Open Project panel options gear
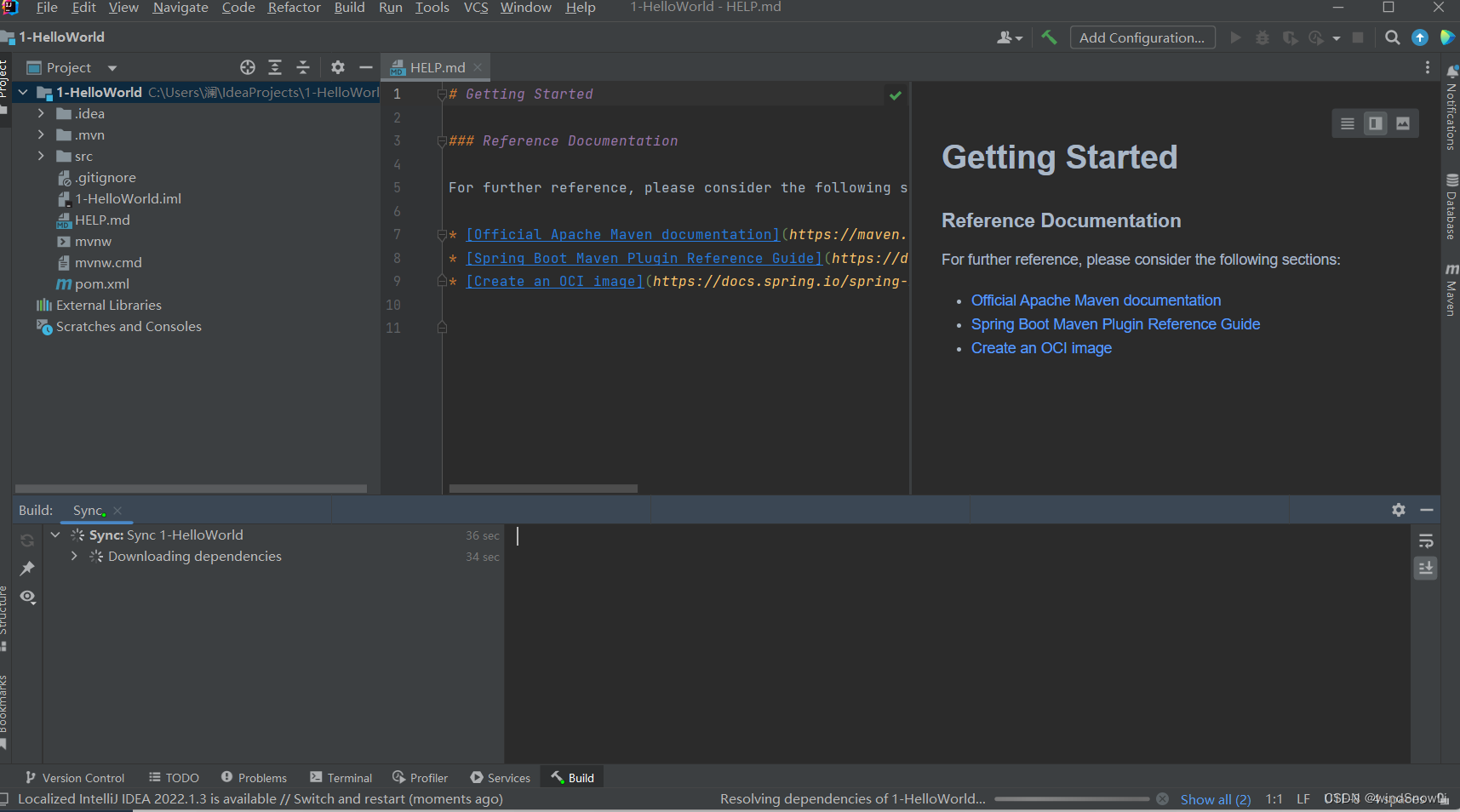Image resolution: width=1460 pixels, height=812 pixels. pos(338,67)
